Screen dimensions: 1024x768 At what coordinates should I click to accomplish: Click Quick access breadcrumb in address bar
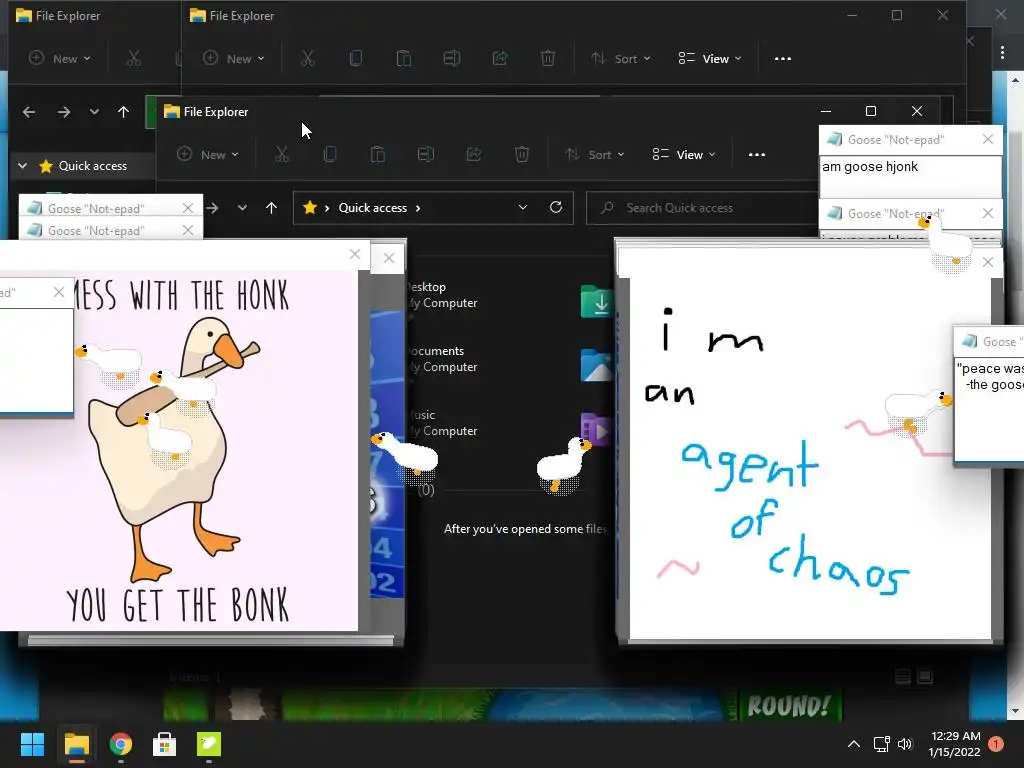(x=372, y=208)
